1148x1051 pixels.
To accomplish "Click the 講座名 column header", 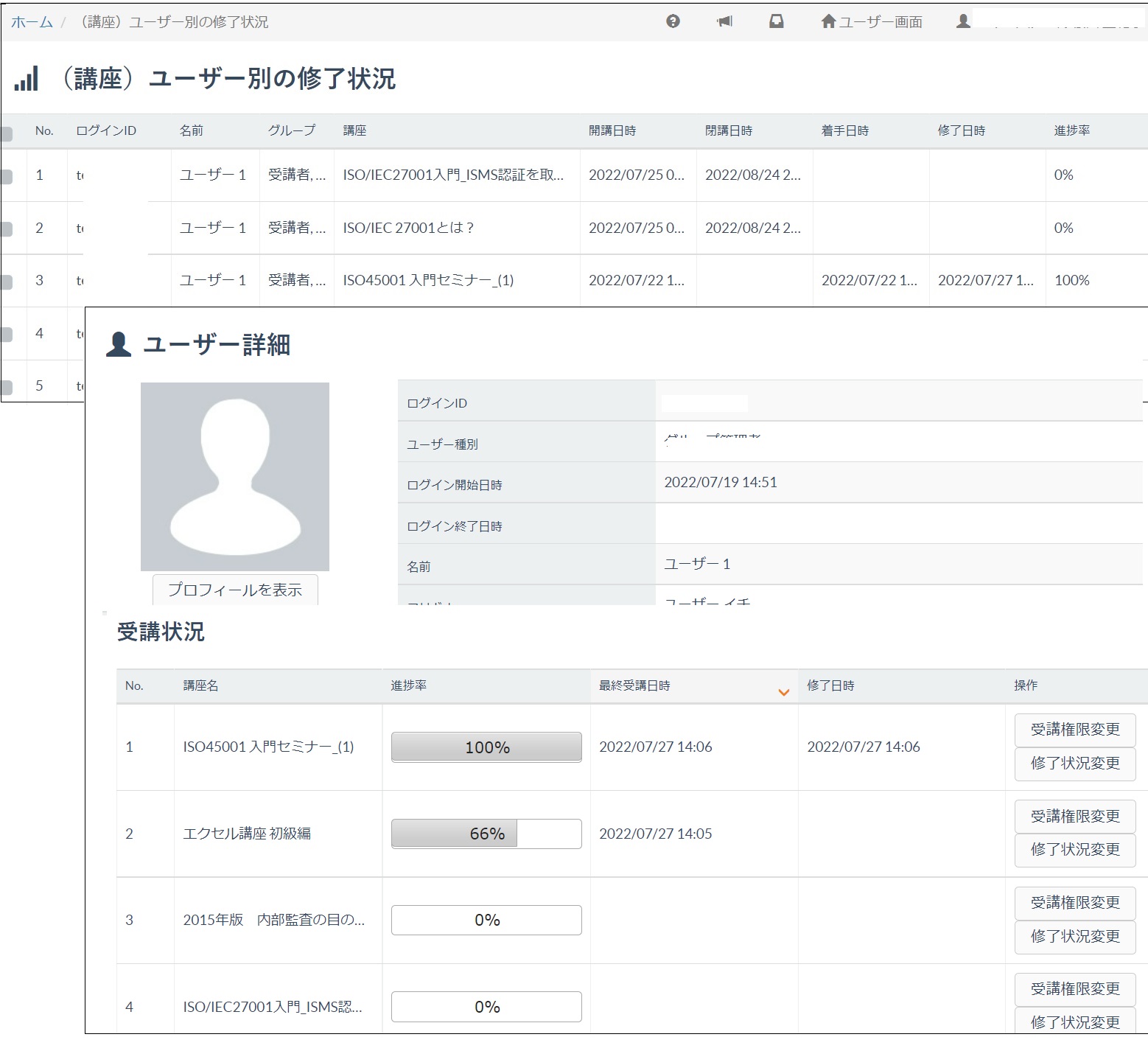I will (200, 685).
